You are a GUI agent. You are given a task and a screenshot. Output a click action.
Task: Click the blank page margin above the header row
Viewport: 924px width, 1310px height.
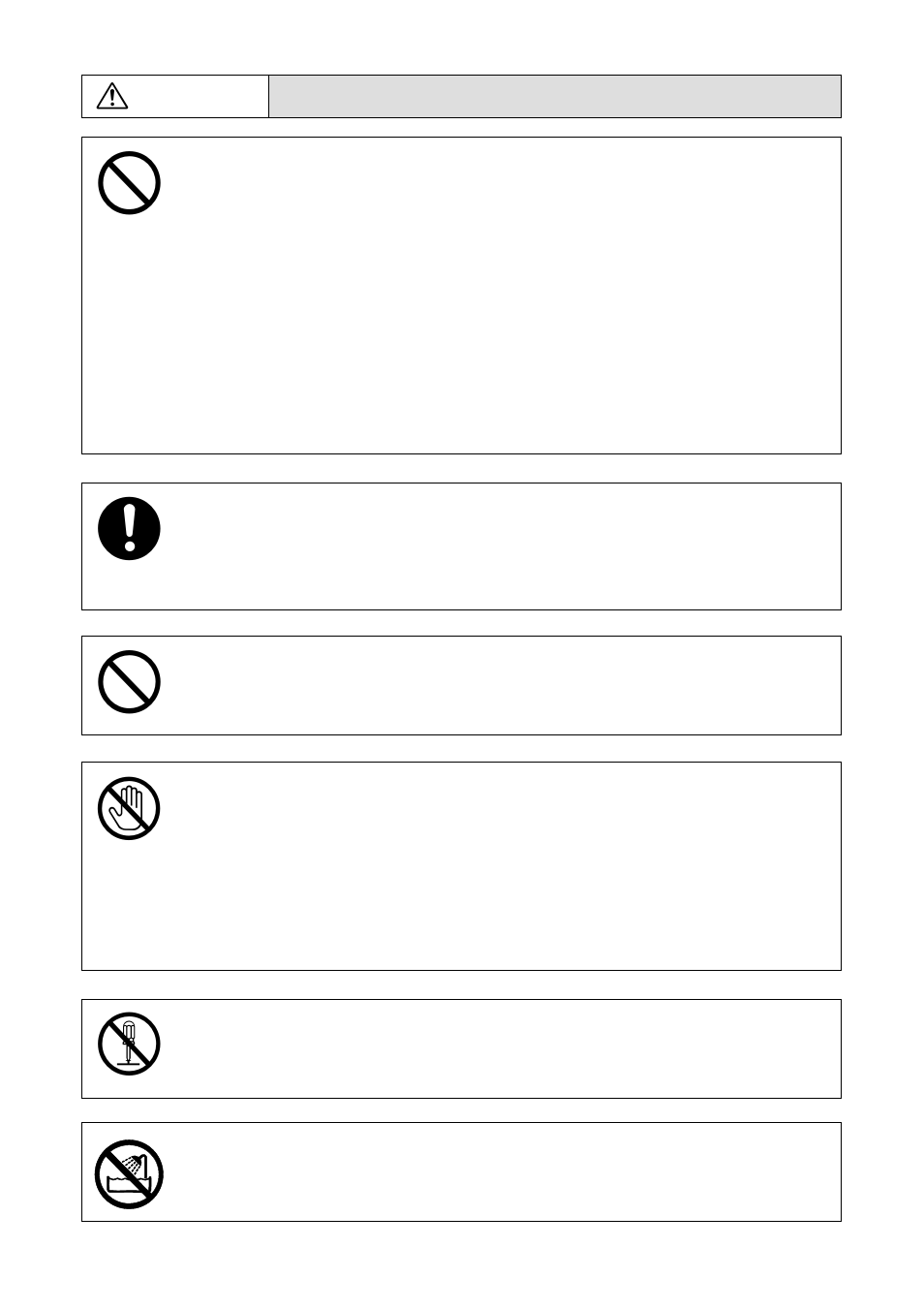tap(461, 37)
